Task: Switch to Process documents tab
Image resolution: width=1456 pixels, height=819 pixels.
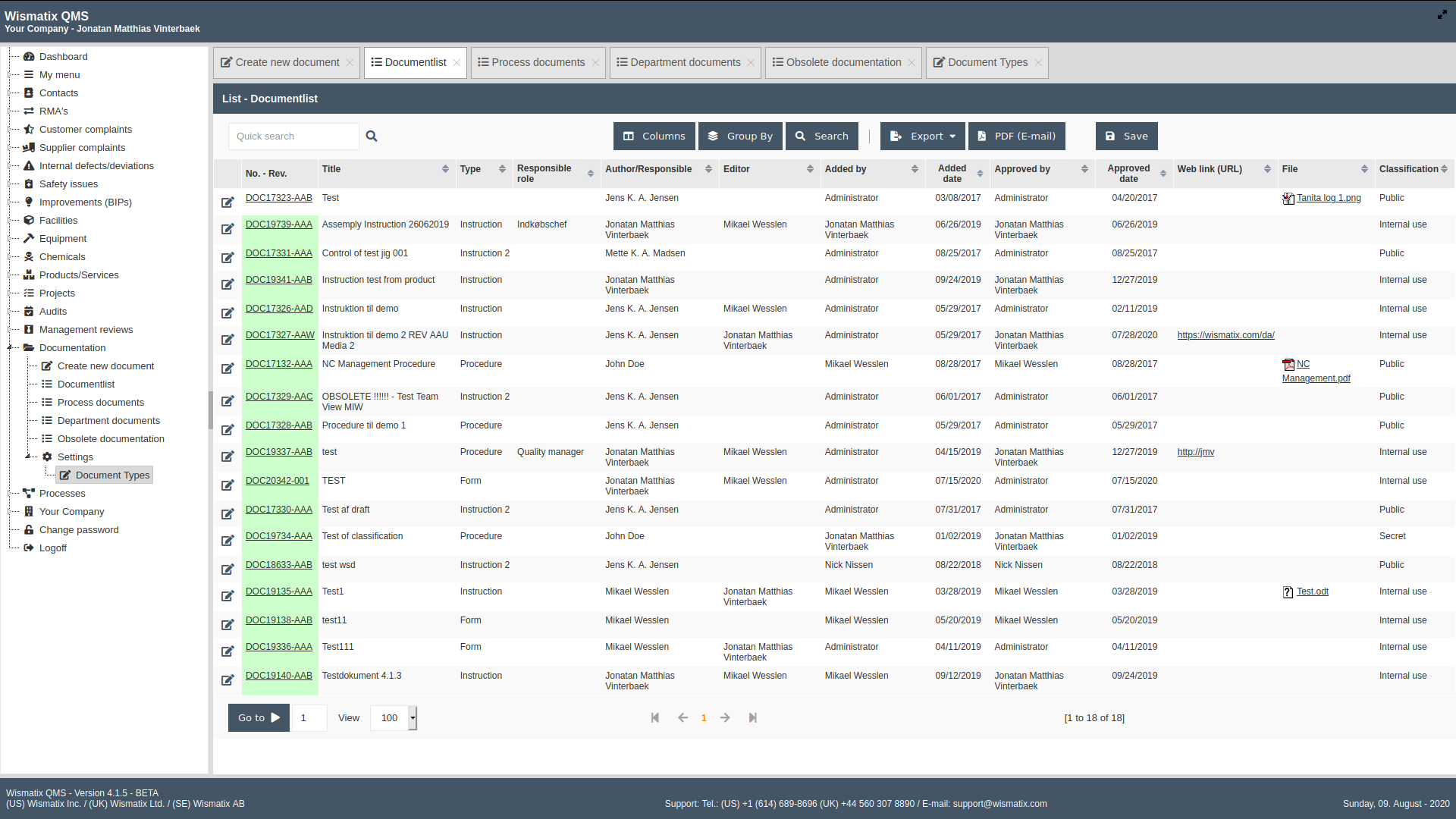Action: coord(538,63)
